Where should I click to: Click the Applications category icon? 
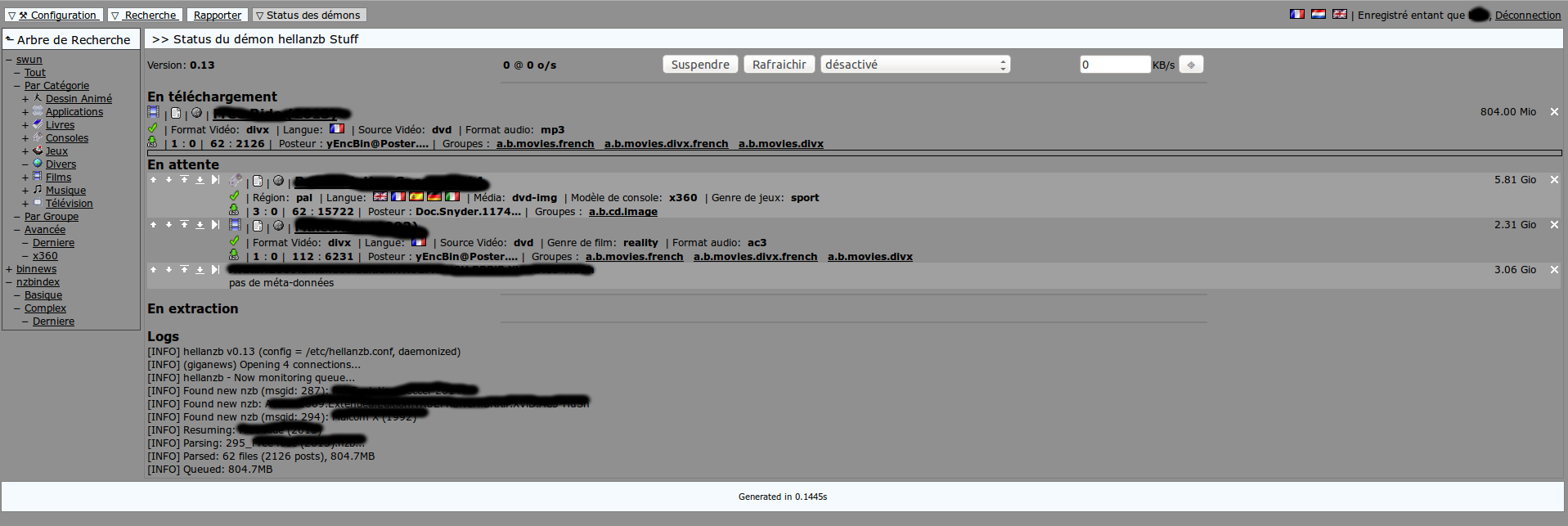(x=38, y=111)
